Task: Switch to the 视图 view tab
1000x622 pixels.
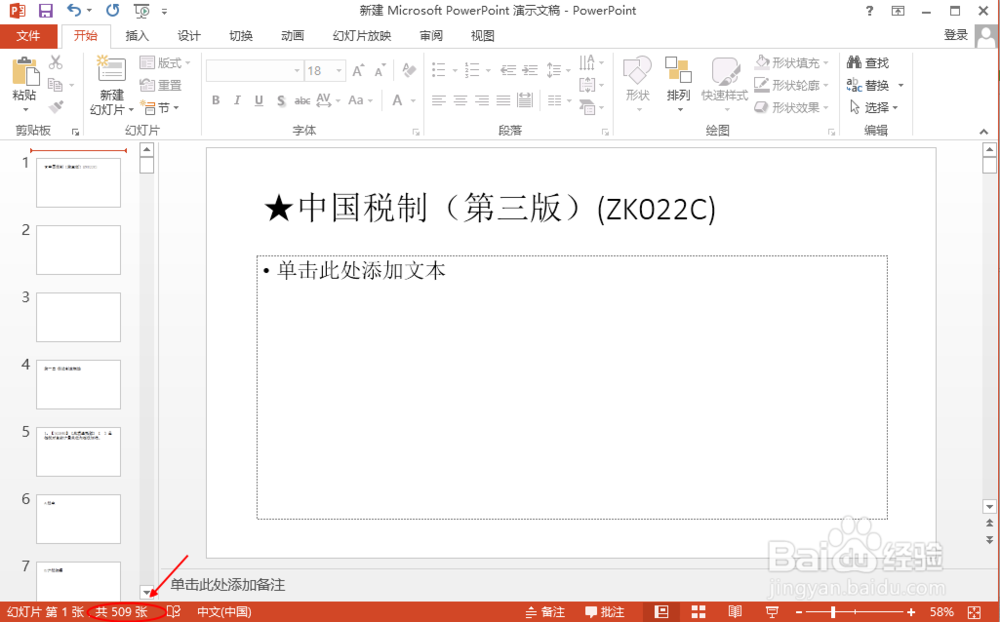Action: point(483,36)
